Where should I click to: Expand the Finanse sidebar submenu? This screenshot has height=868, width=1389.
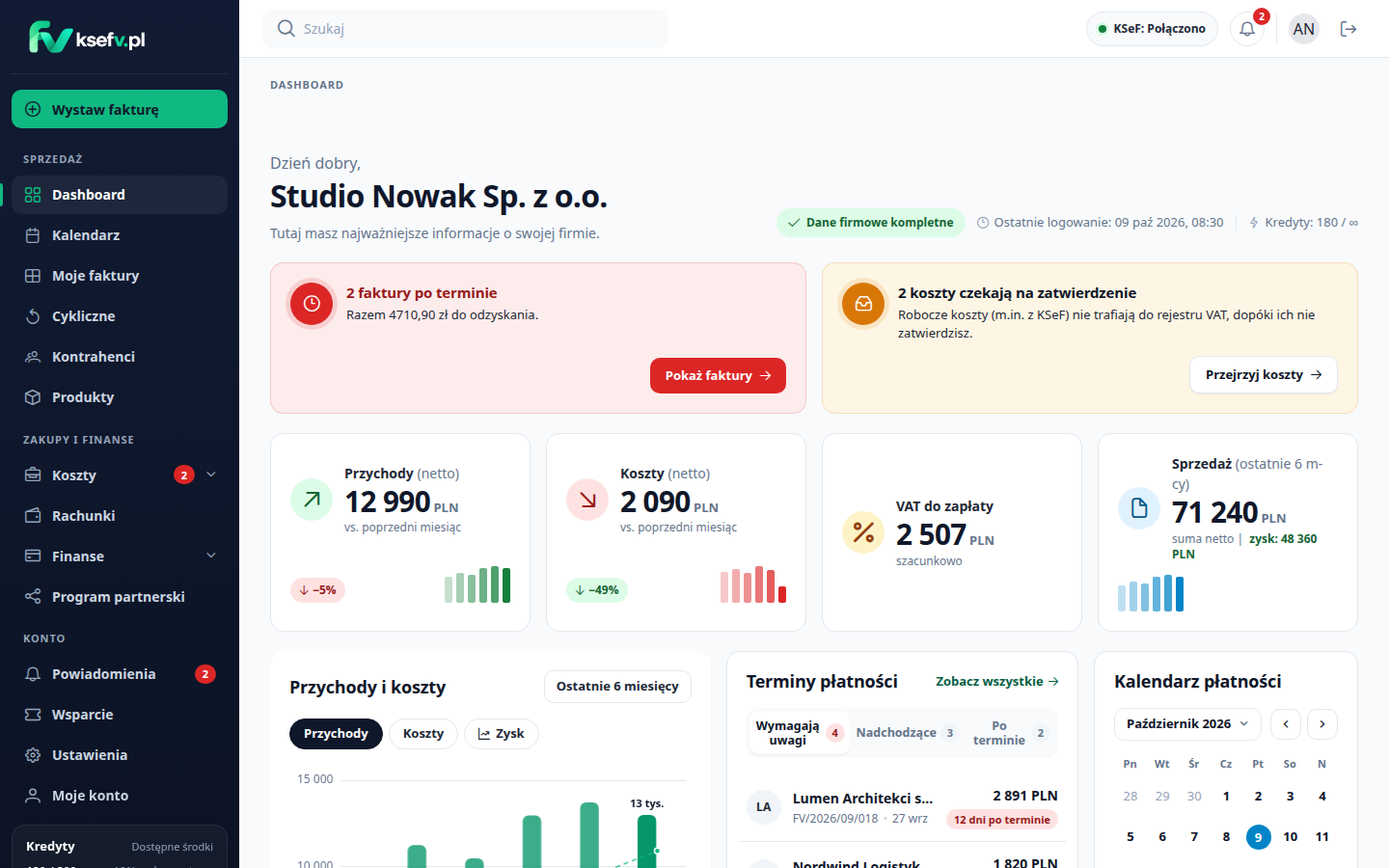tap(211, 556)
